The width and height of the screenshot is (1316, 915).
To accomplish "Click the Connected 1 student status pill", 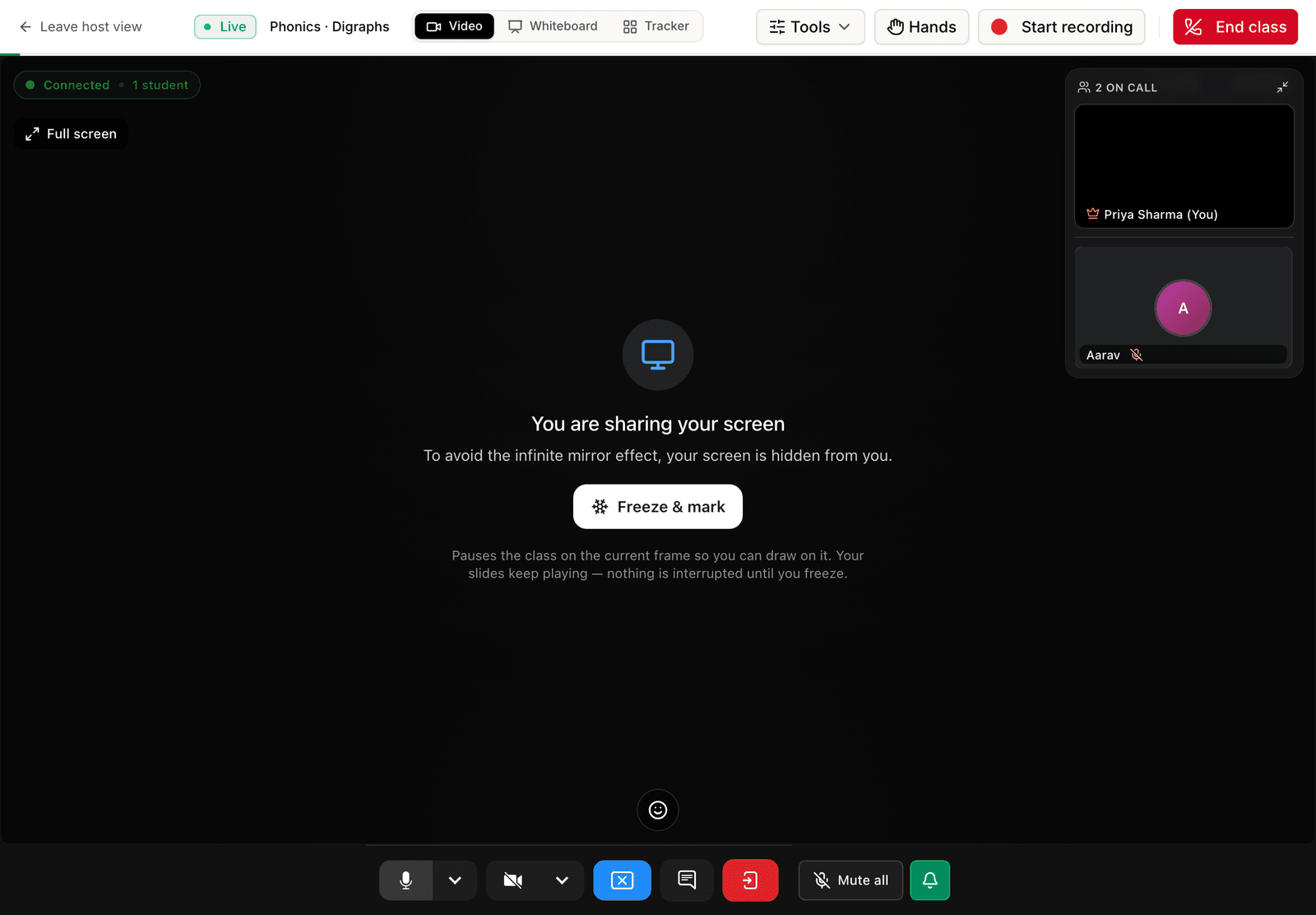I will click(107, 85).
